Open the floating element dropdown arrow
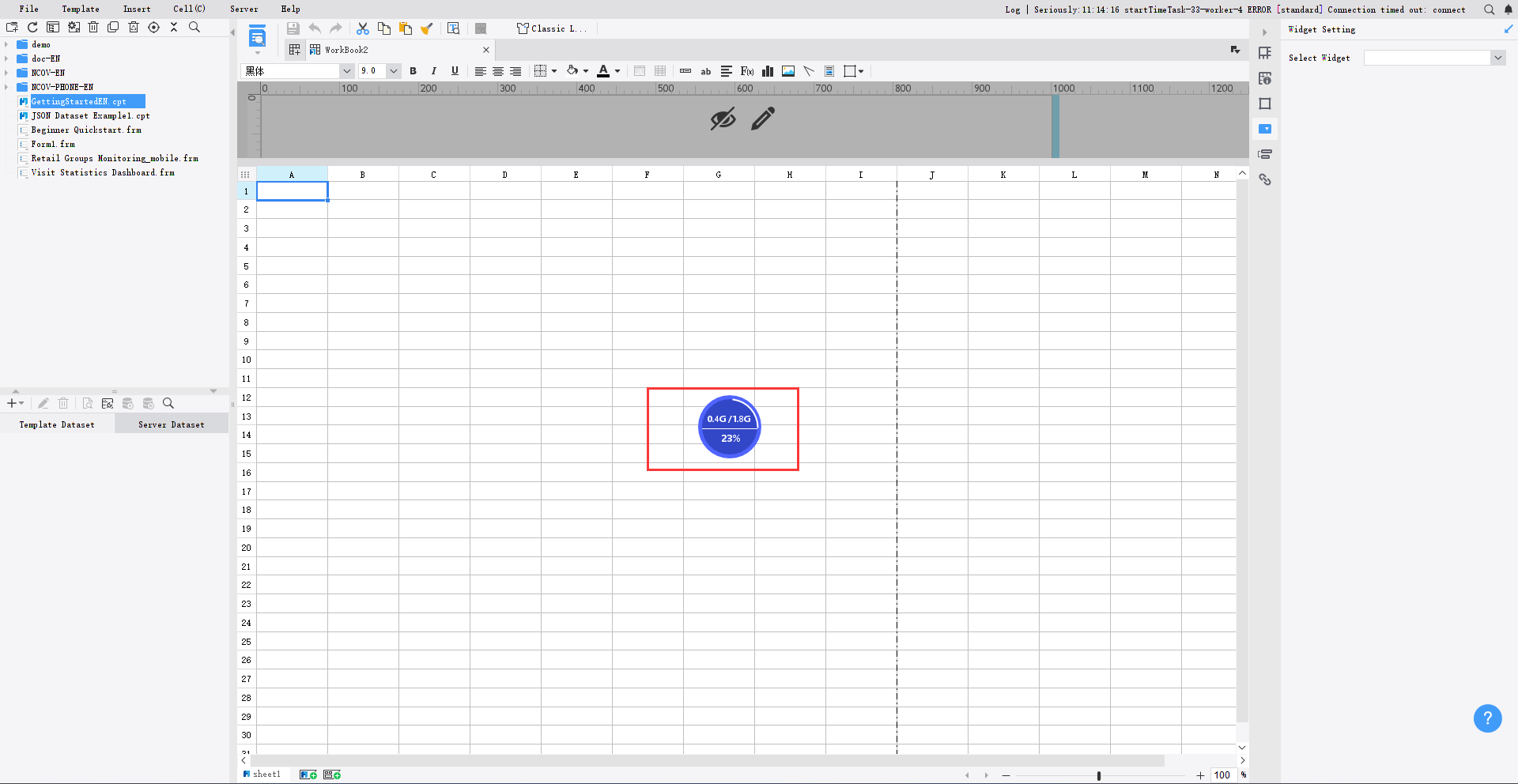 (861, 71)
